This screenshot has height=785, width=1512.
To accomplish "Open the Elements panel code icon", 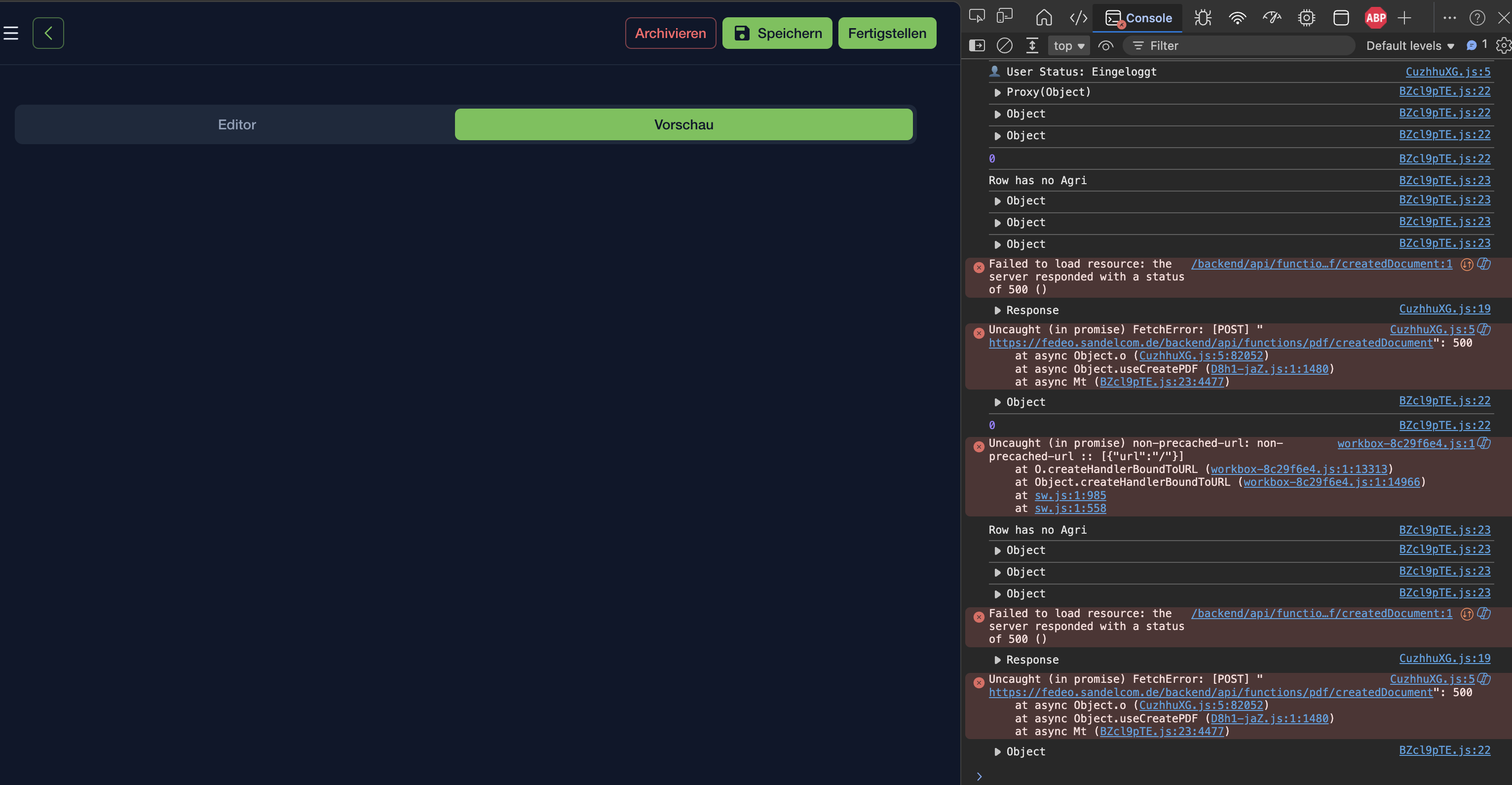I will 1078,18.
